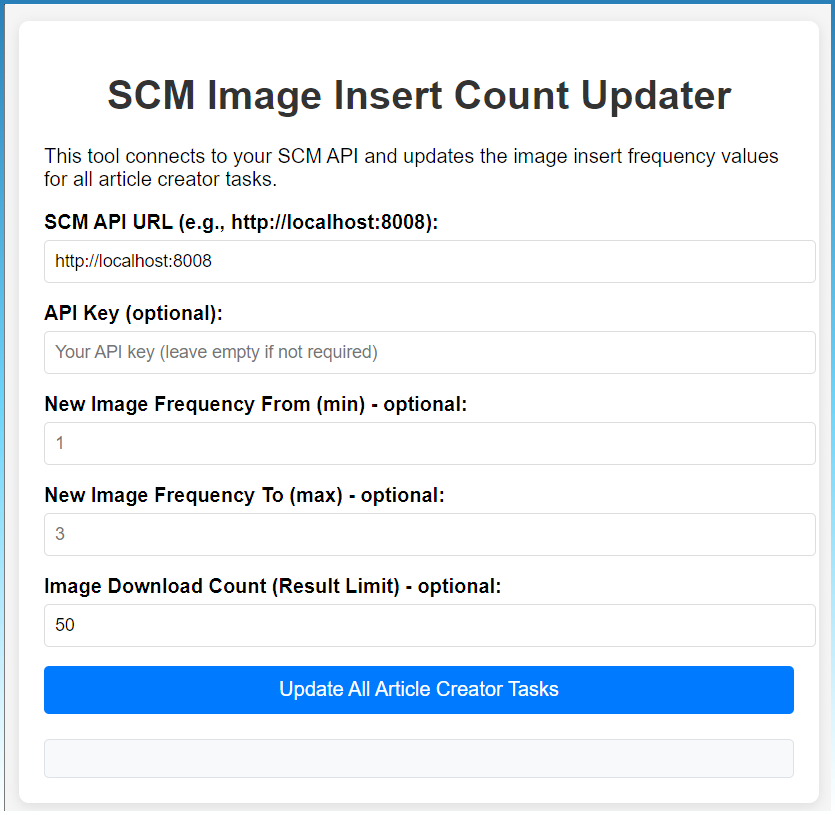
Task: Click the placeholder 3 in the max frequency field
Action: (x=60, y=534)
